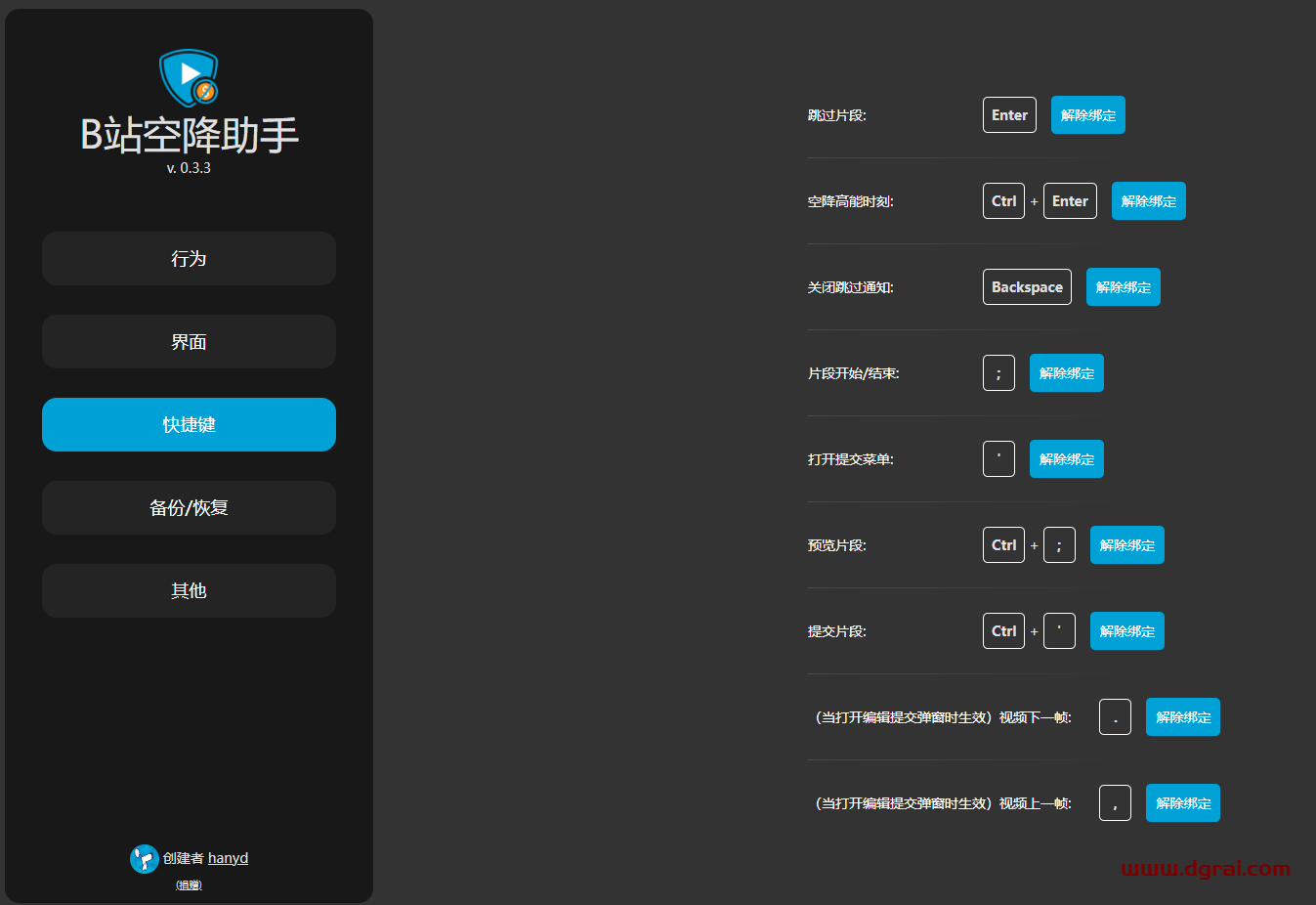This screenshot has height=905, width=1316.
Task: Open the 其他 tab
Action: pyautogui.click(x=189, y=590)
